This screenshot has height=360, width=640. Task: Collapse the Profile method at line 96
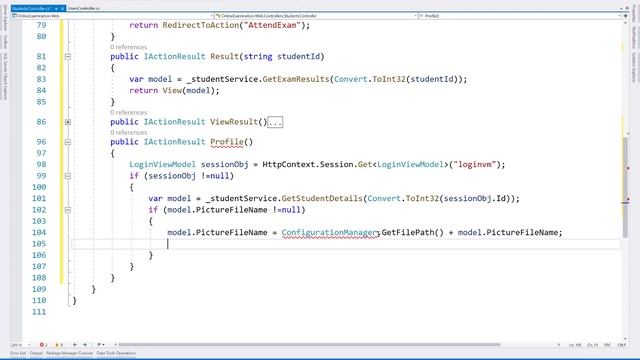click(68, 142)
